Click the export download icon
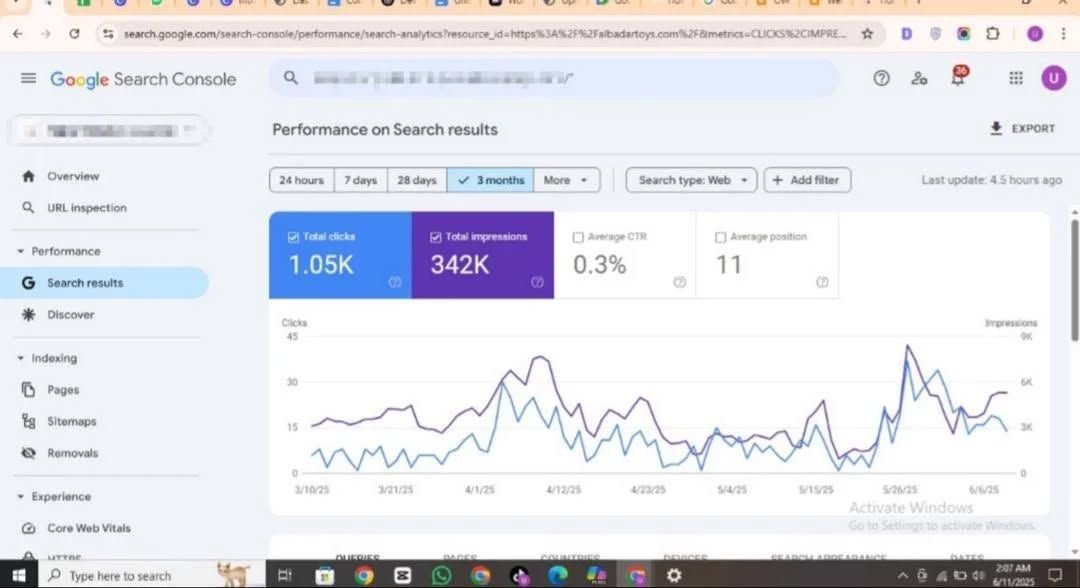The width and height of the screenshot is (1080, 588). (996, 128)
